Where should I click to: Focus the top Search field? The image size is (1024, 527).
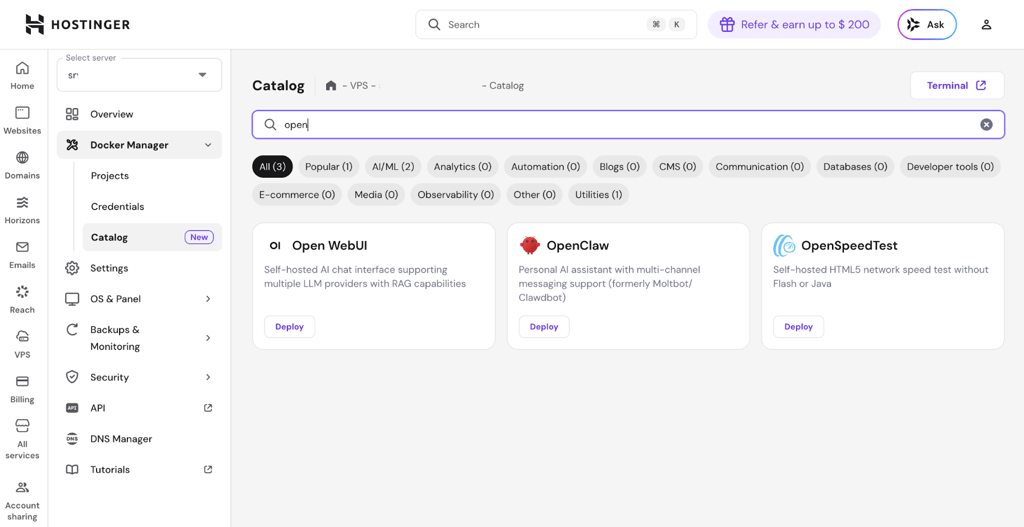tap(556, 25)
